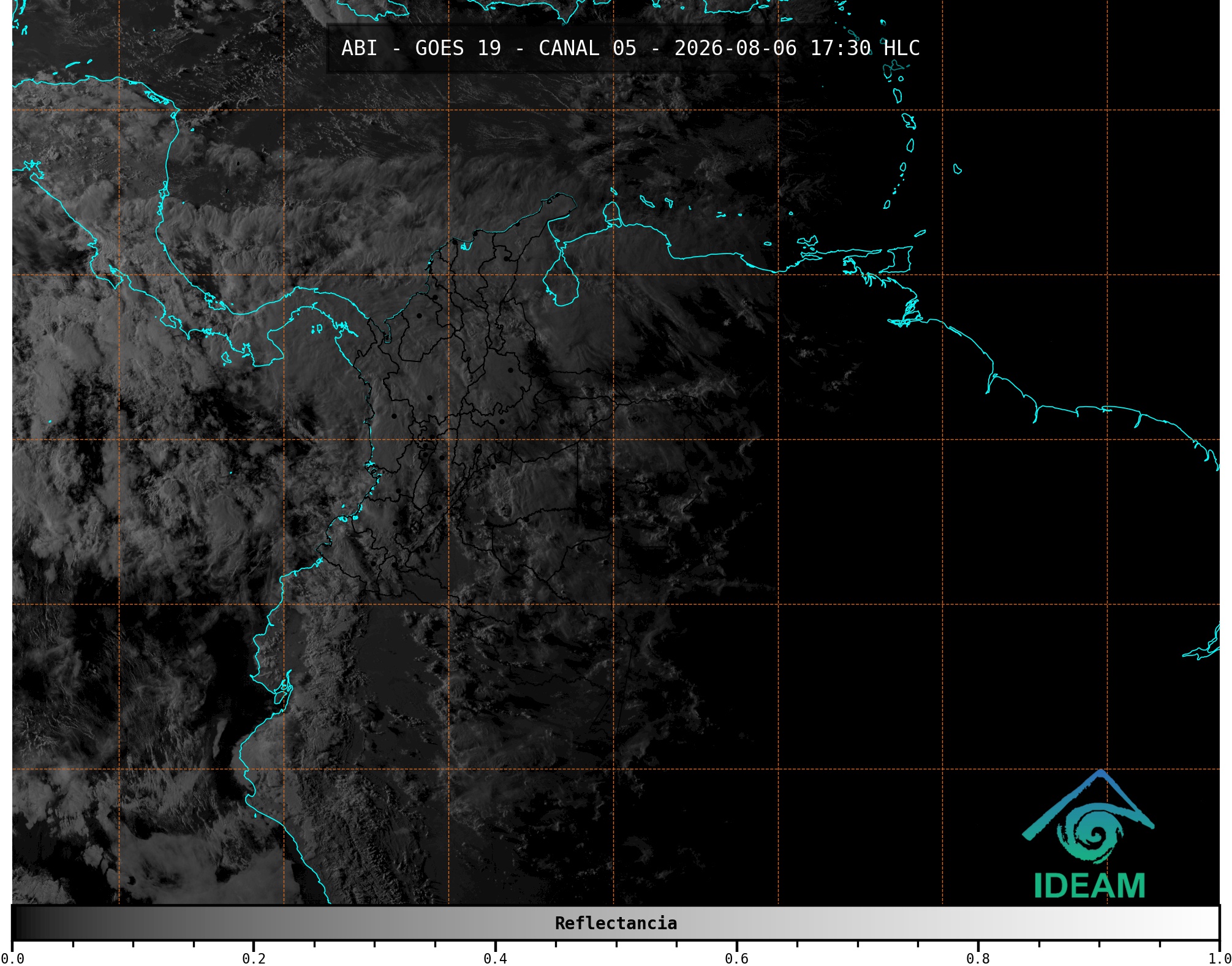
Task: Click the ABI GOES 19 CANAL 05 title
Action: (x=630, y=48)
